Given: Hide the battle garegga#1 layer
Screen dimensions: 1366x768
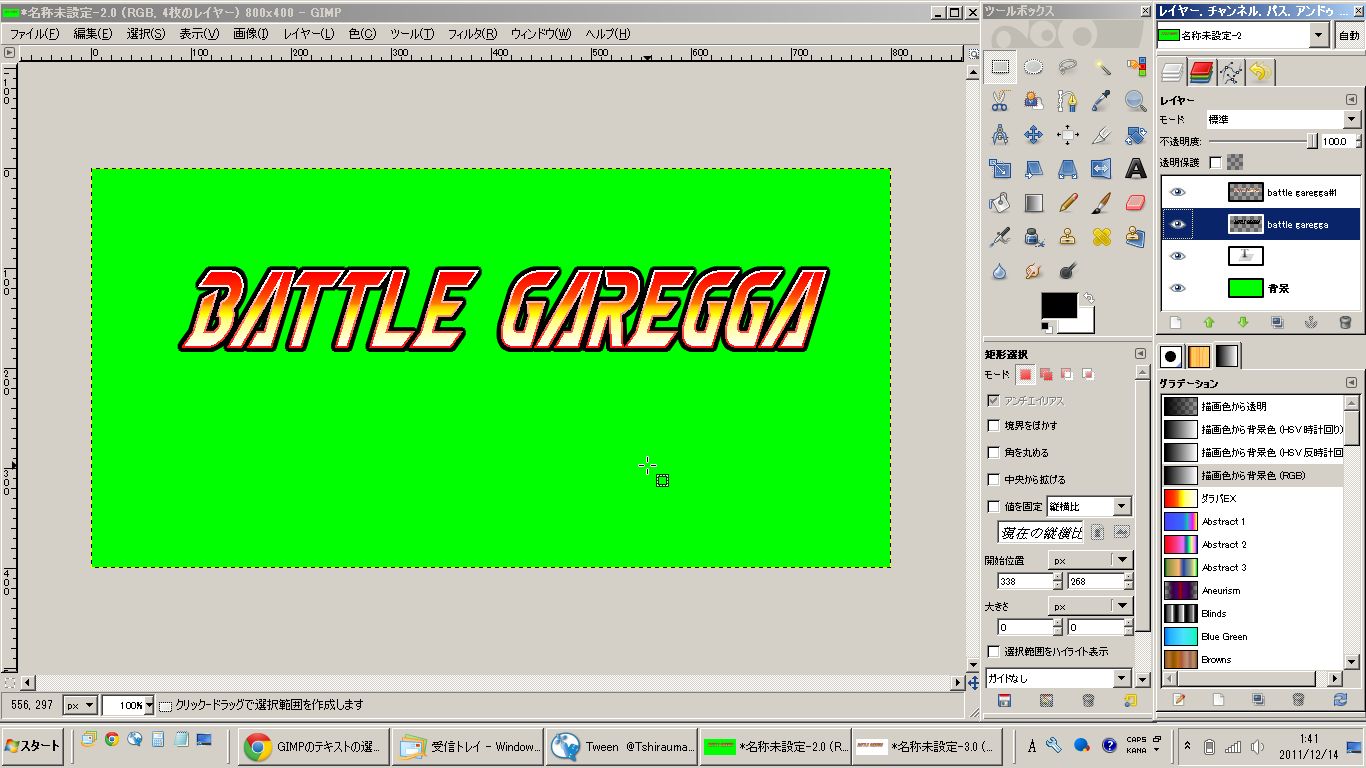Looking at the screenshot, I should (1178, 192).
